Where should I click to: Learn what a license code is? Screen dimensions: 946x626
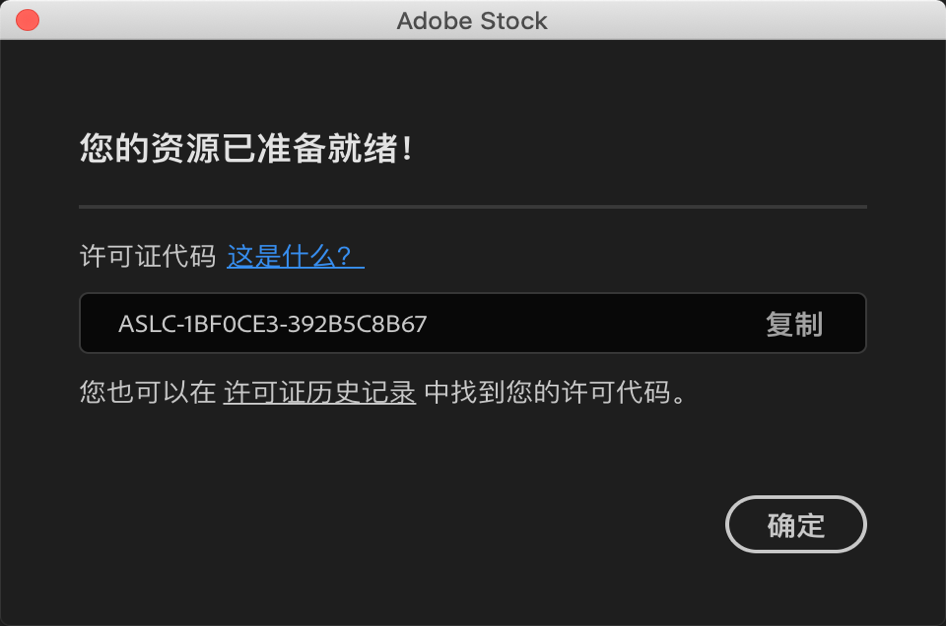click(x=293, y=255)
